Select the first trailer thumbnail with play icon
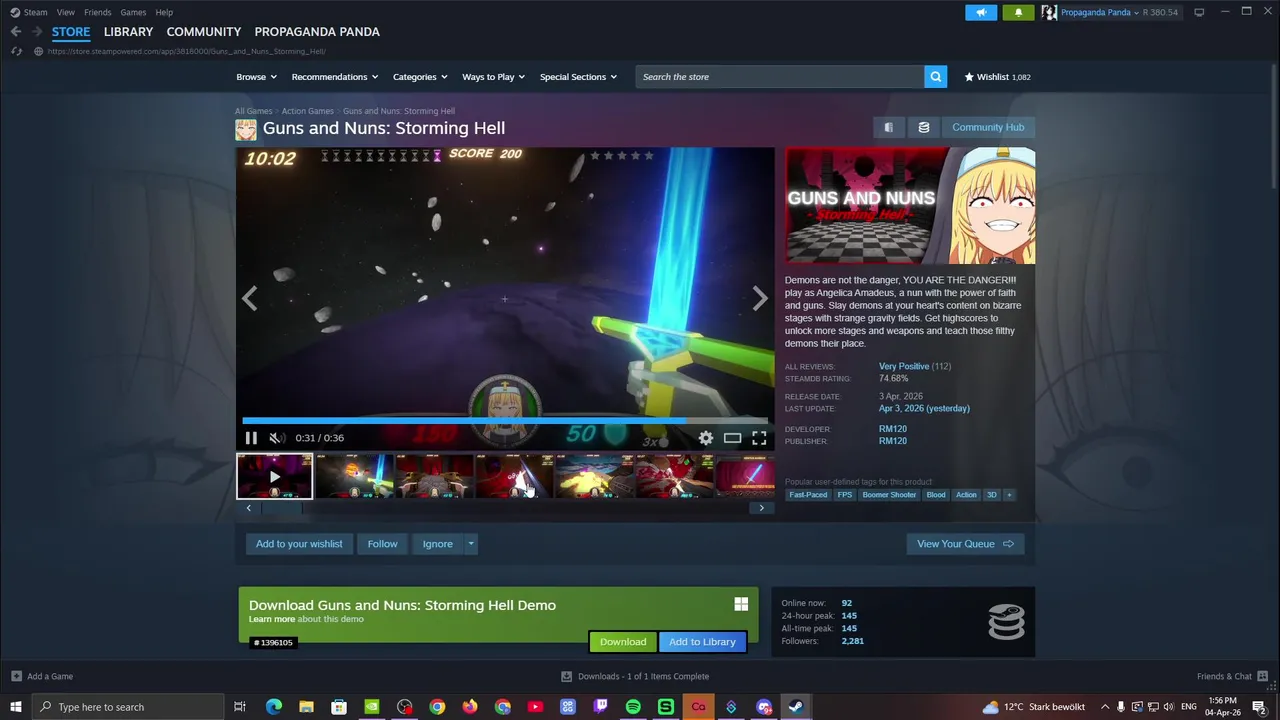Screen dimensions: 1280x720 (274, 476)
